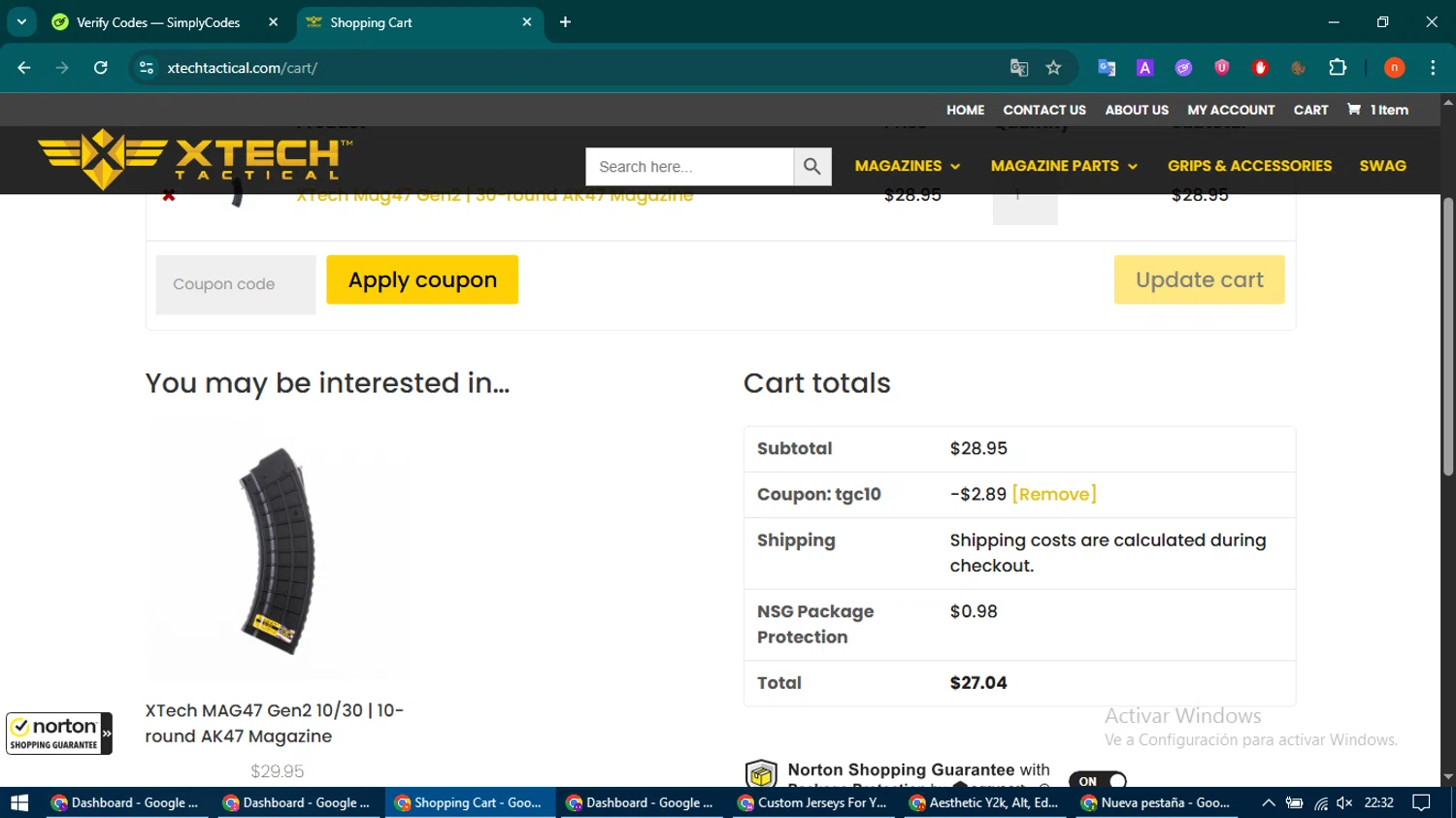Click the Total $27.04 value
This screenshot has width=1456, height=818.
pyautogui.click(x=978, y=683)
